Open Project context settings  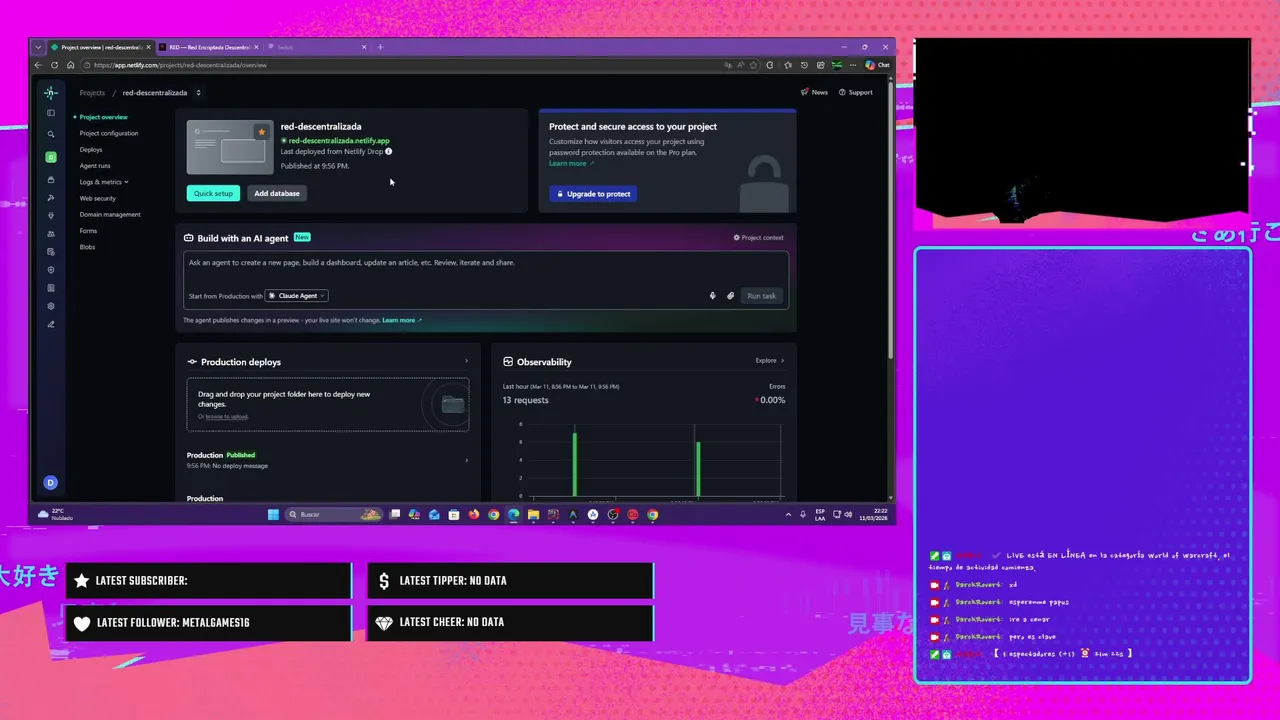coord(758,238)
